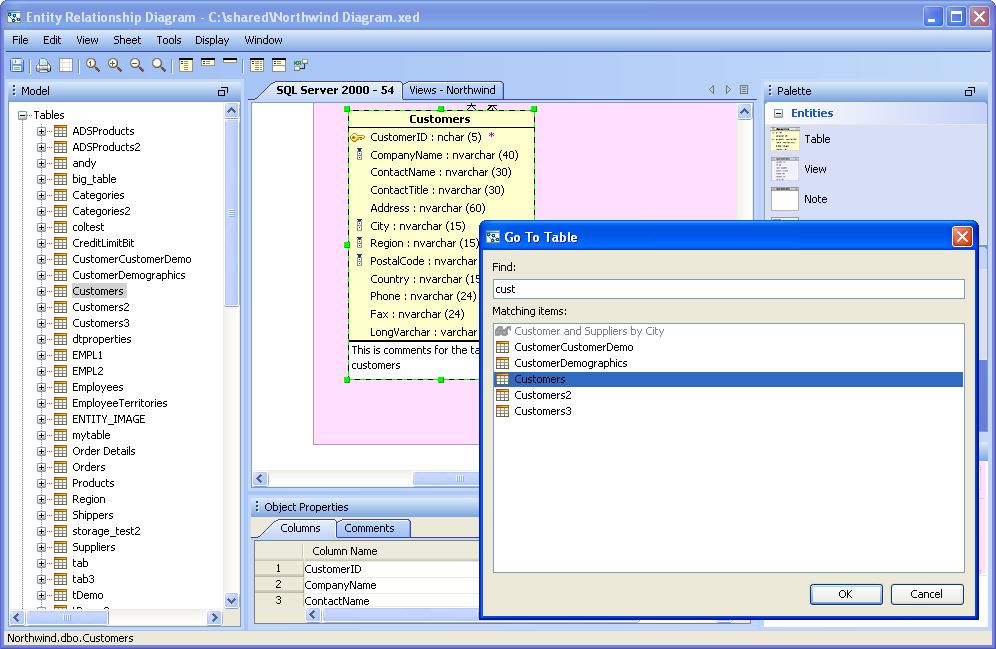
Task: Open the Display menu
Action: pyautogui.click(x=212, y=40)
